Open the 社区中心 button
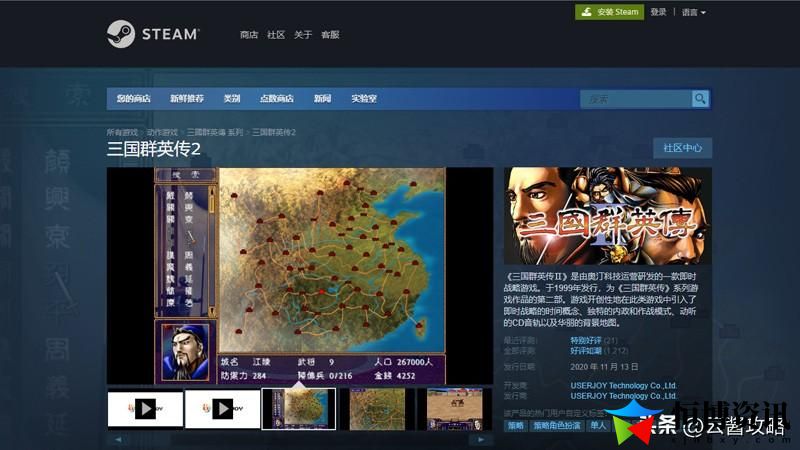This screenshot has height=450, width=800. (x=683, y=148)
